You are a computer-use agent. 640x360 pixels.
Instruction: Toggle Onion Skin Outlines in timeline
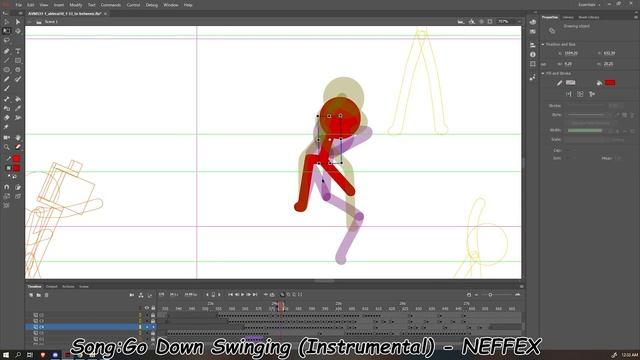click(289, 294)
